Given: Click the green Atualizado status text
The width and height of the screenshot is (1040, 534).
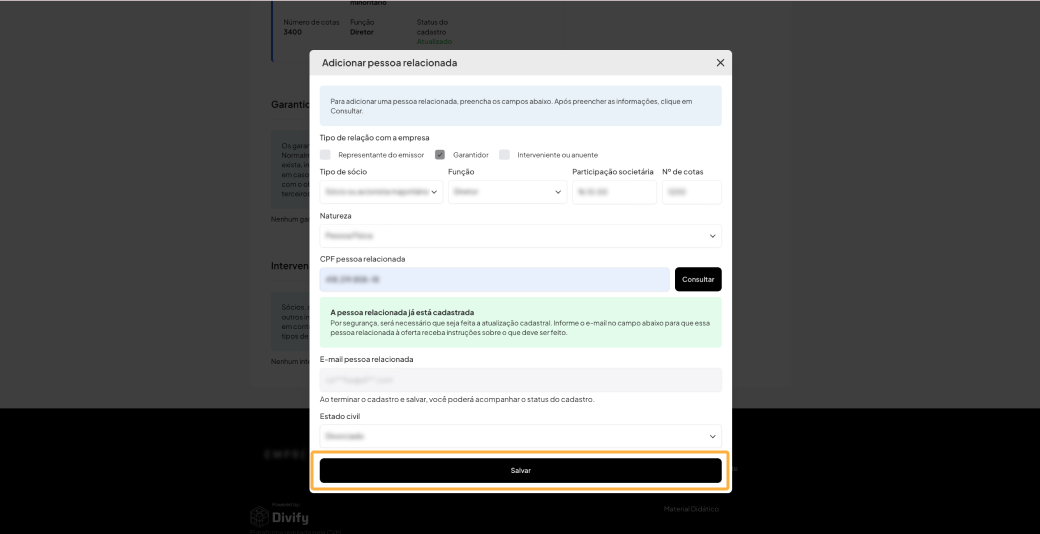Looking at the screenshot, I should 434,41.
